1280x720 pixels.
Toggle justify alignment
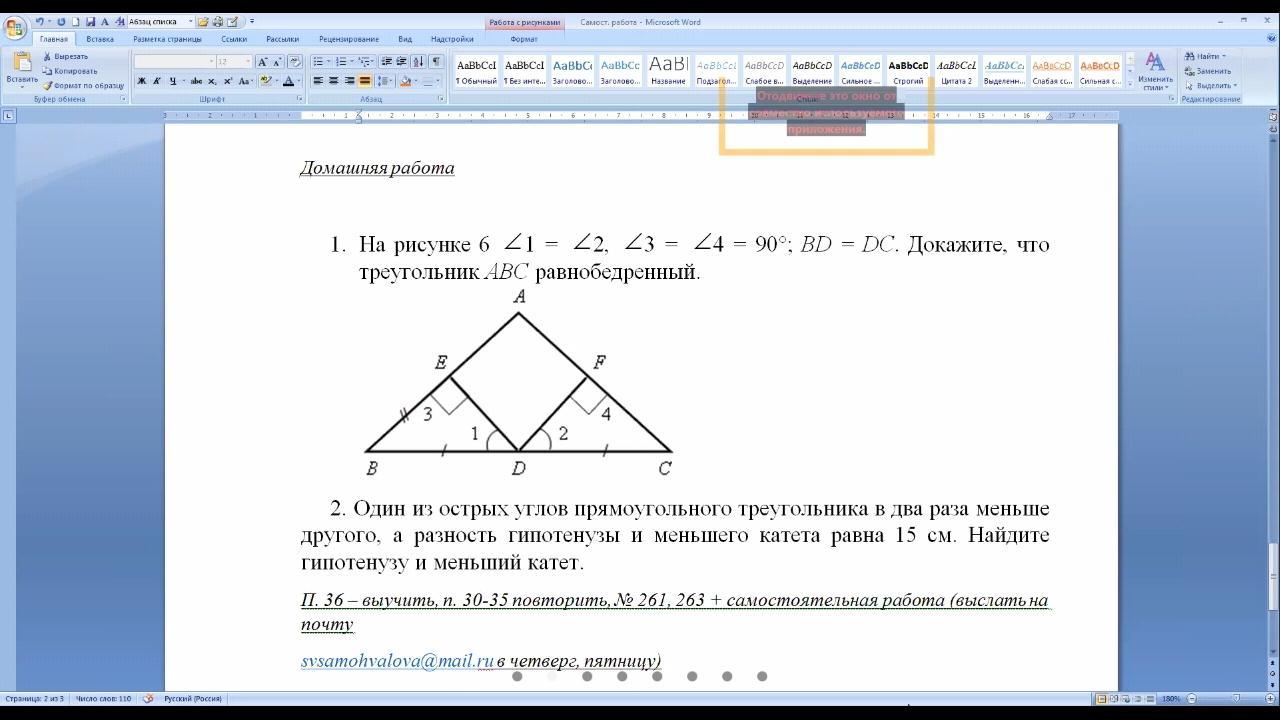point(365,81)
